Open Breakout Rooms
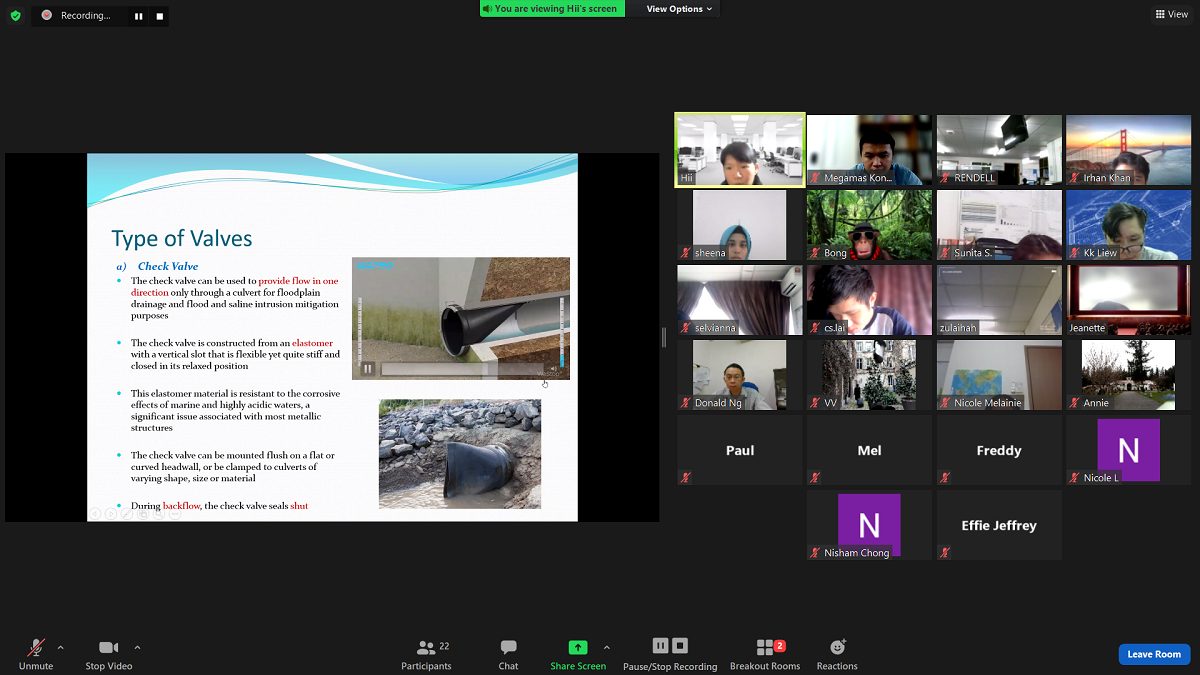The height and width of the screenshot is (675, 1200). pyautogui.click(x=765, y=654)
